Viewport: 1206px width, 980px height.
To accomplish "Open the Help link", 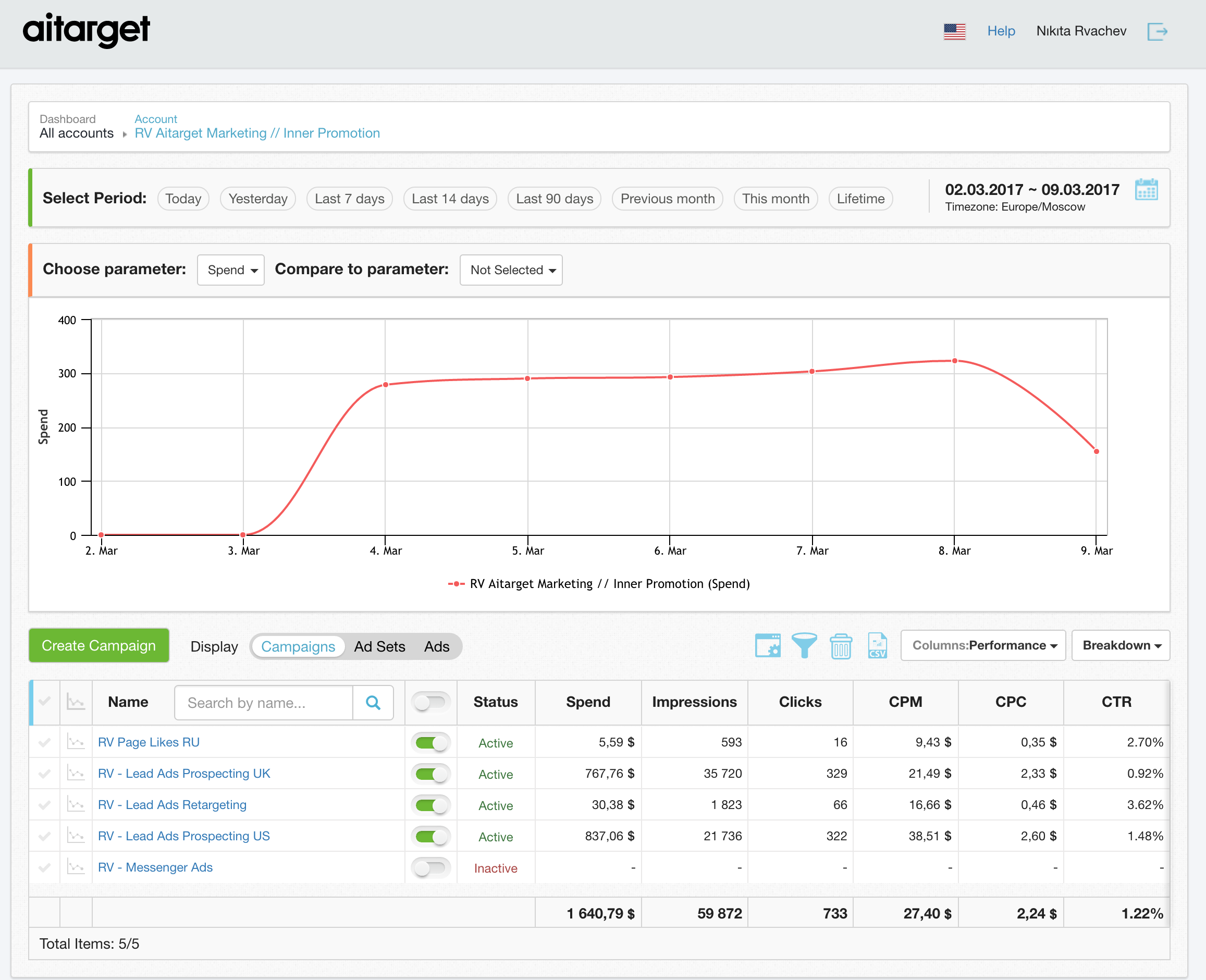I will pos(1001,31).
